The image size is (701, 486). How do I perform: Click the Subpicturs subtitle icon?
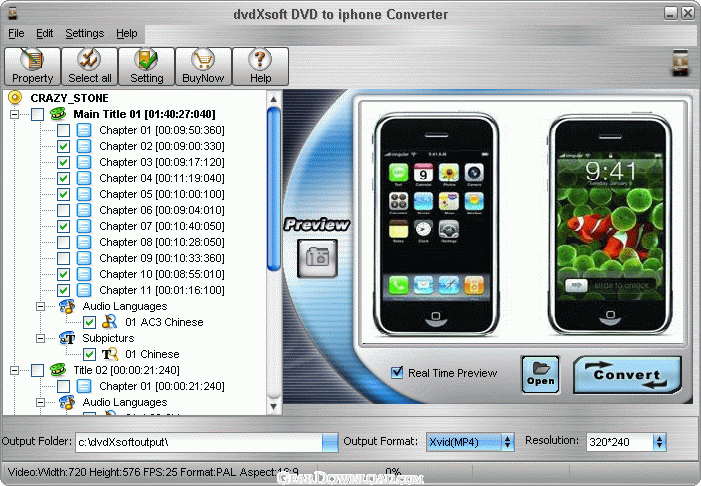pos(67,338)
